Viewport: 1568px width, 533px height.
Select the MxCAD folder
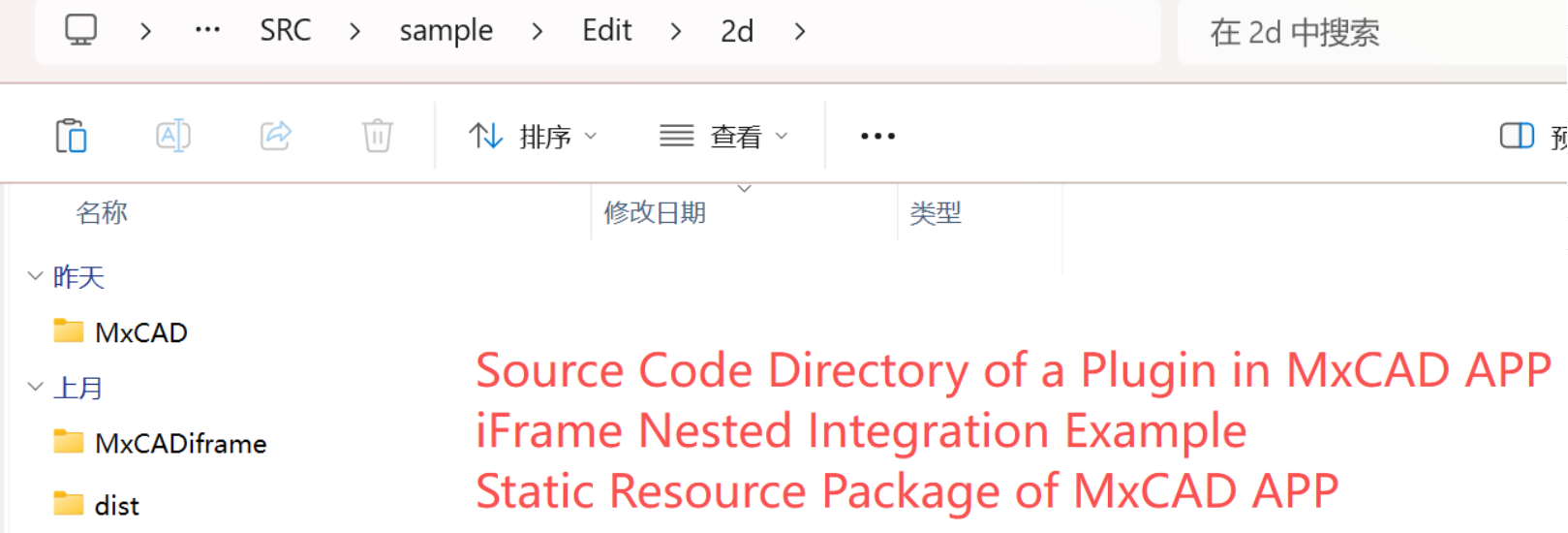tap(140, 332)
